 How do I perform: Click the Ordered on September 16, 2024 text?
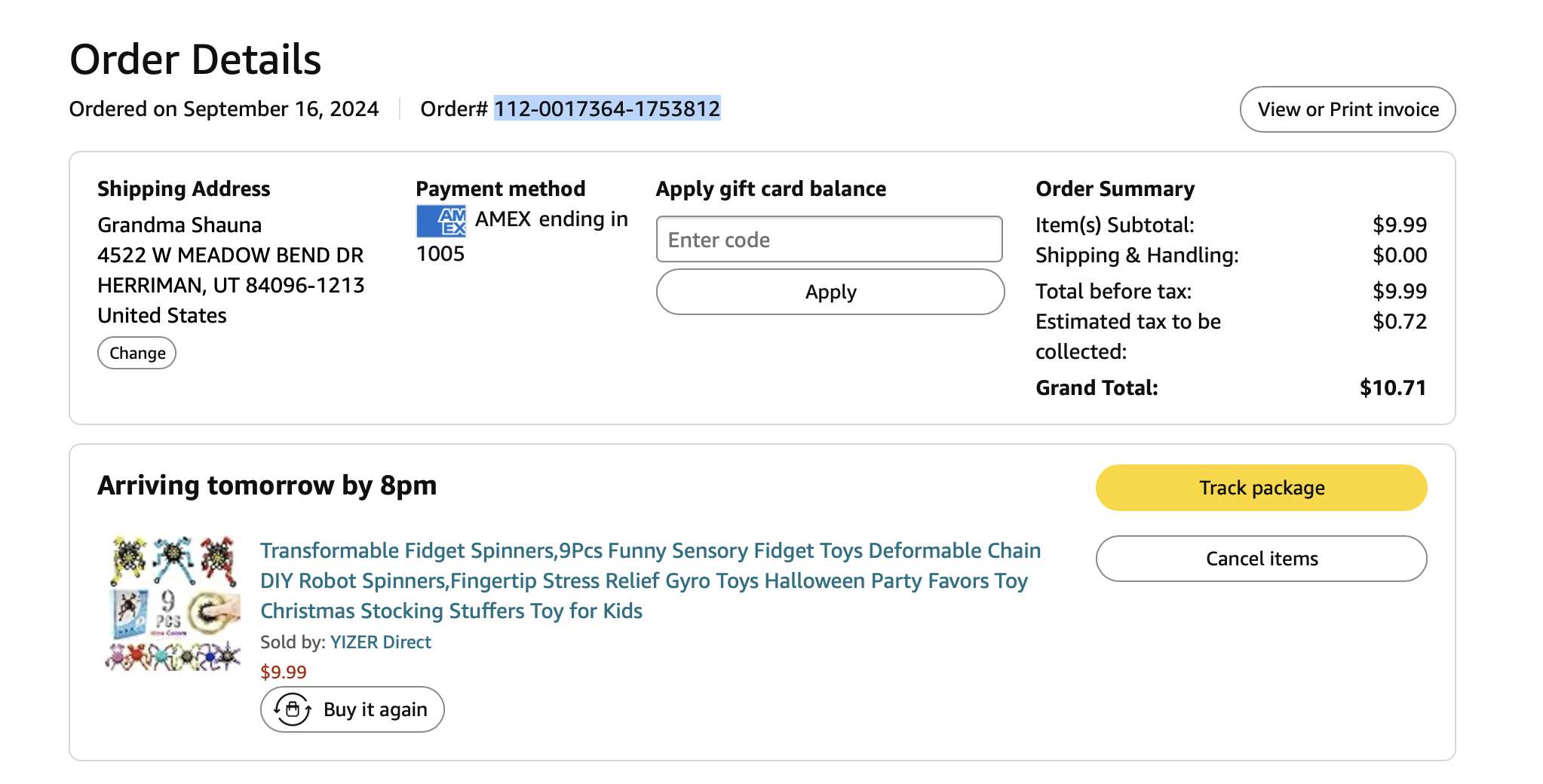224,109
